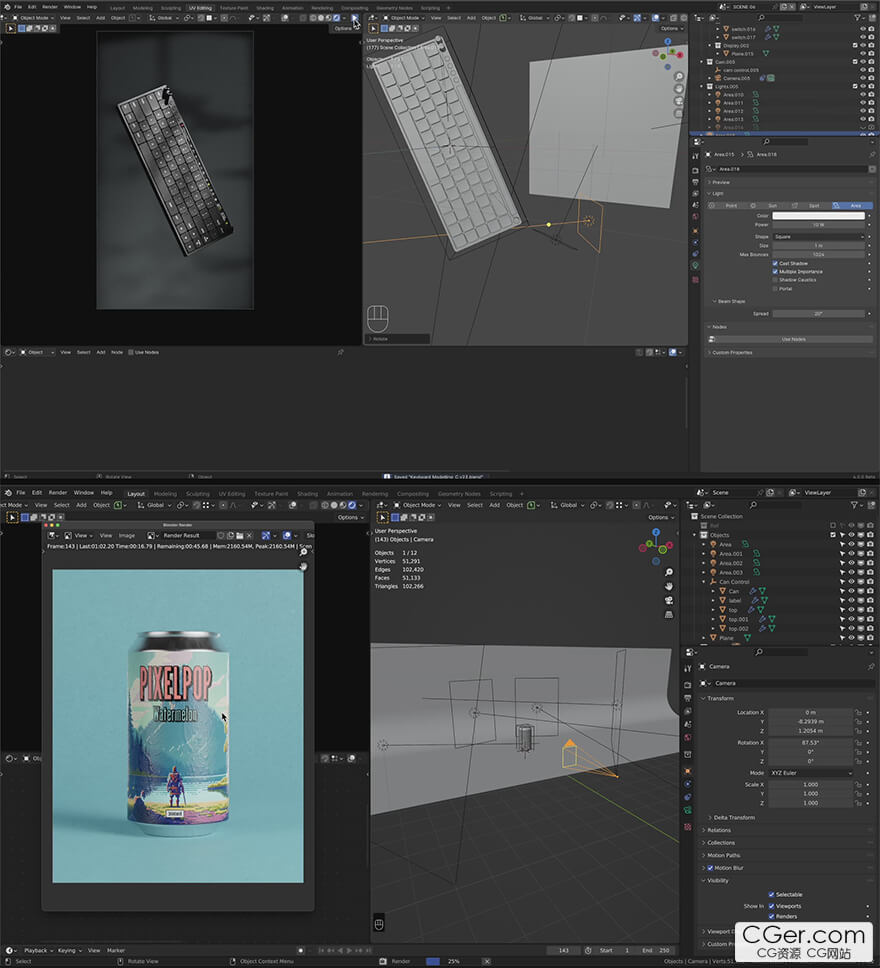Disable the Cast Shadow checkbox
The width and height of the screenshot is (880, 968).
(775, 263)
